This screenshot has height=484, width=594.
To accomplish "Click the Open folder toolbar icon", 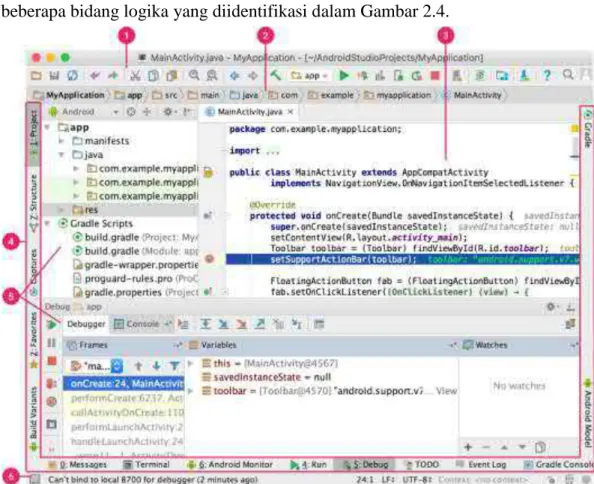I will click(36, 76).
